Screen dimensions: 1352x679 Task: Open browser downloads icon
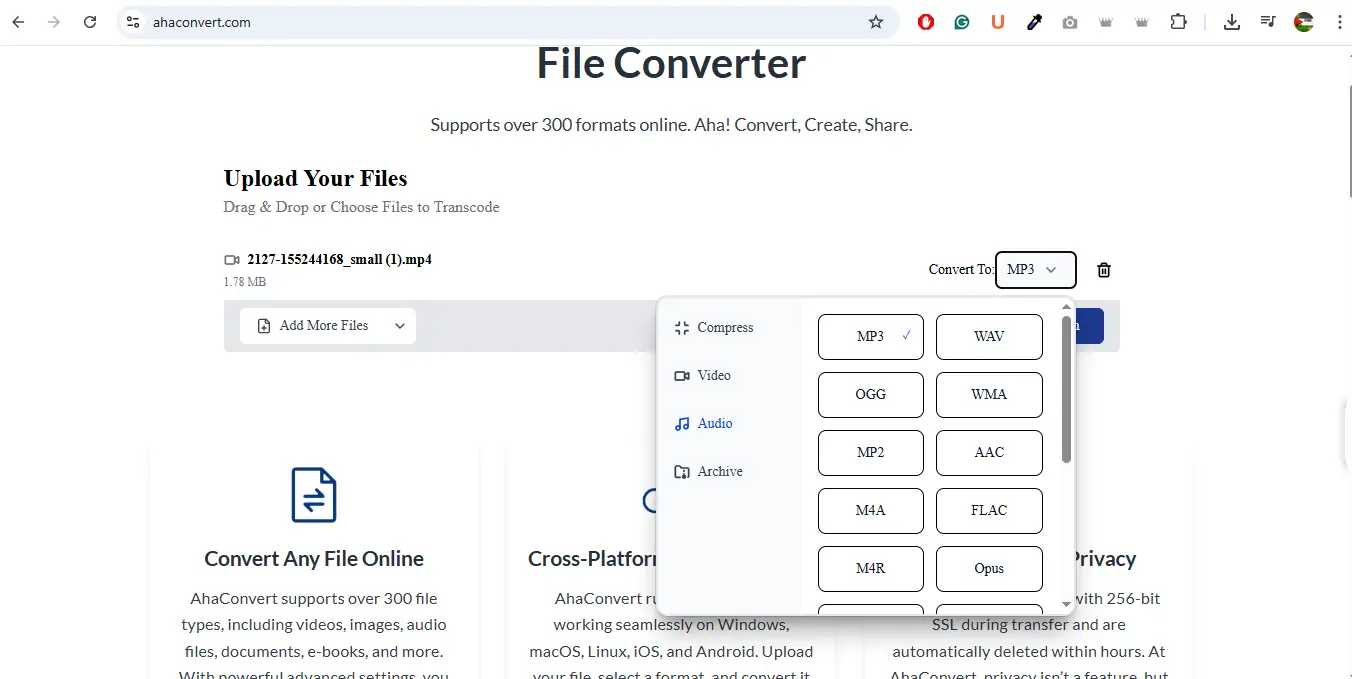click(x=1232, y=22)
